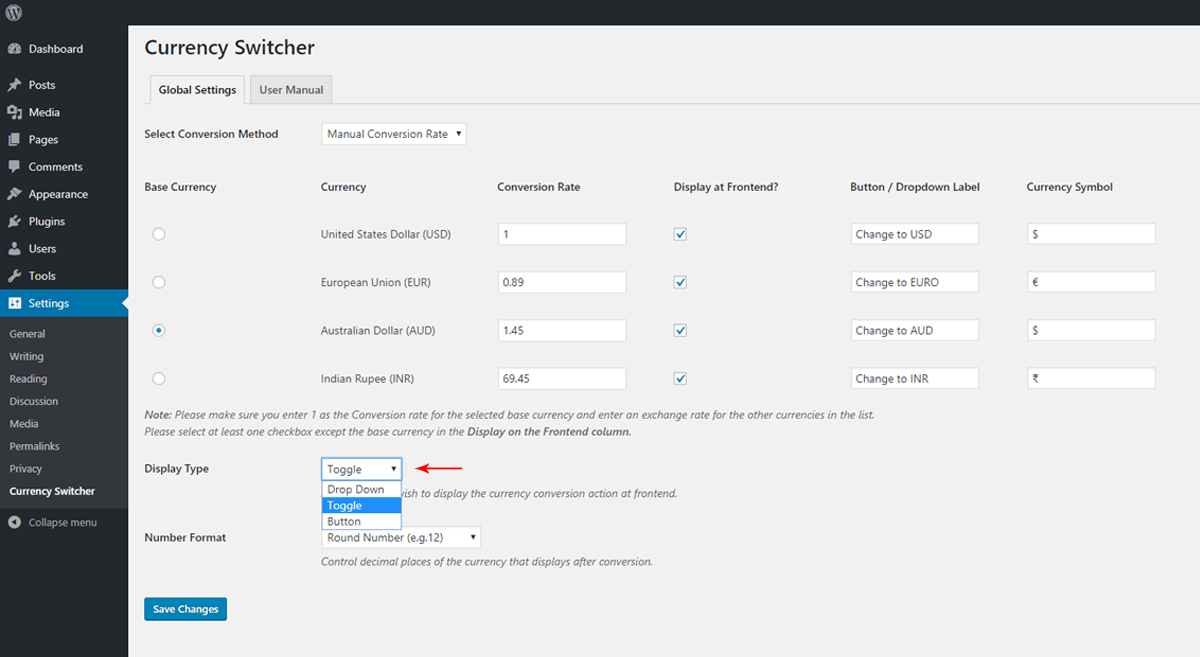Image resolution: width=1200 pixels, height=657 pixels.
Task: Switch to Global Settings tab
Action: click(197, 90)
